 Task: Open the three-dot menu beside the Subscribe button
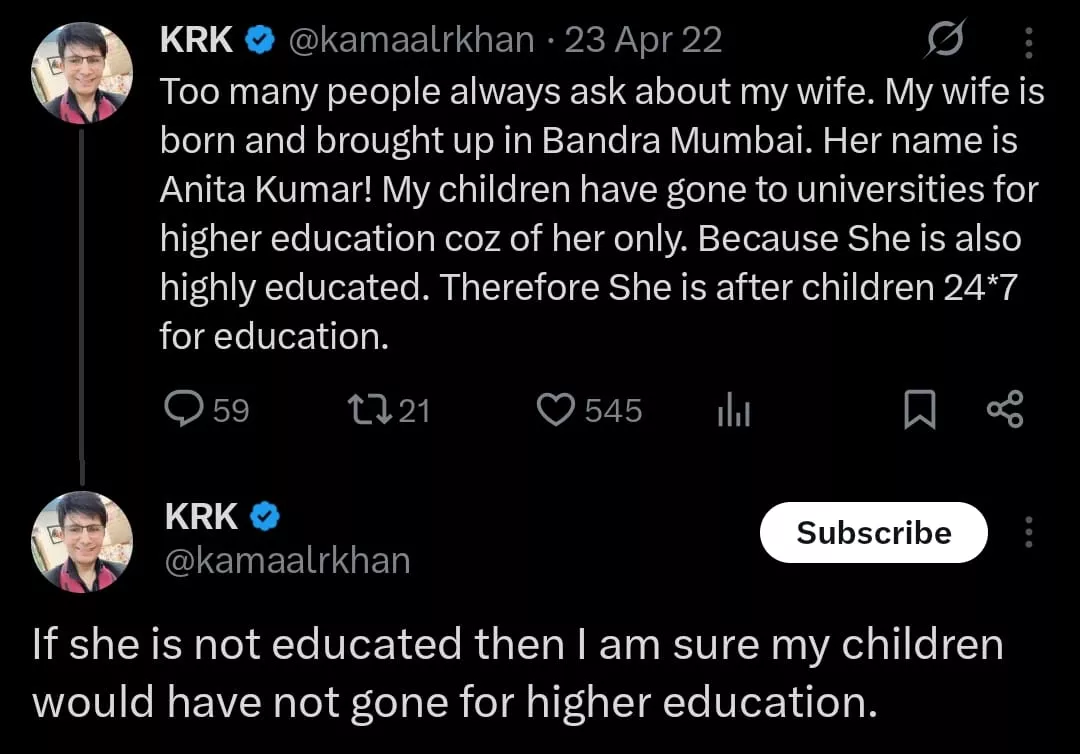(1029, 532)
